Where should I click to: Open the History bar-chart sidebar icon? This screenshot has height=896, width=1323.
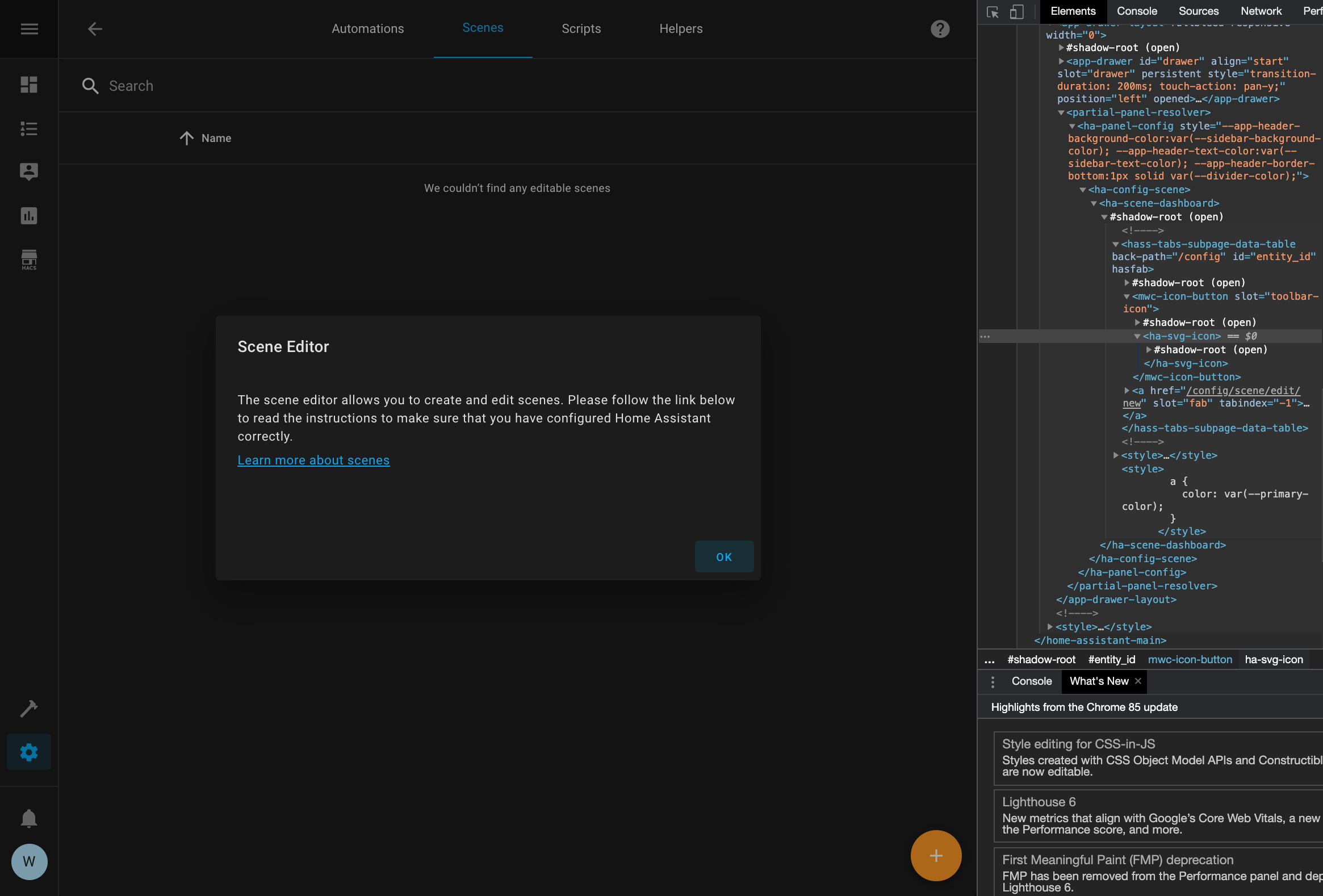[28, 215]
